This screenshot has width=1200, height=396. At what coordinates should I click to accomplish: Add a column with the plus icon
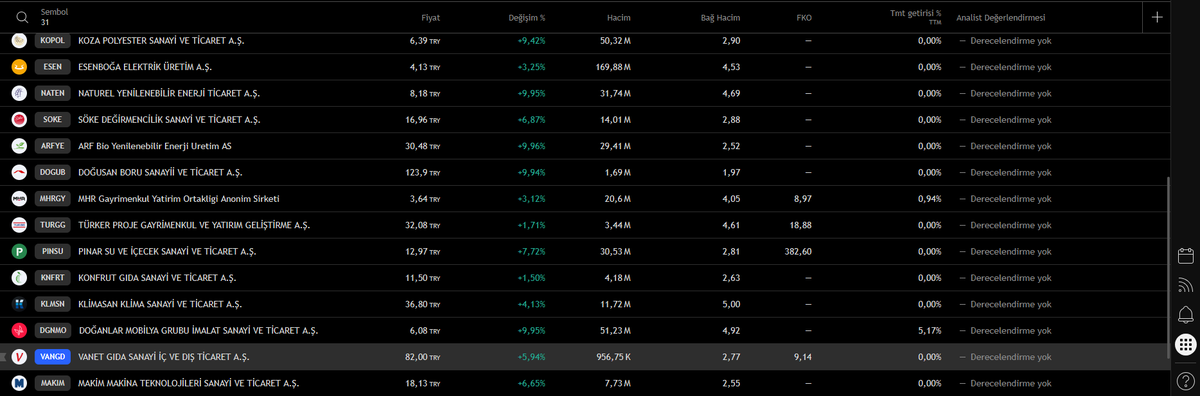(1157, 17)
